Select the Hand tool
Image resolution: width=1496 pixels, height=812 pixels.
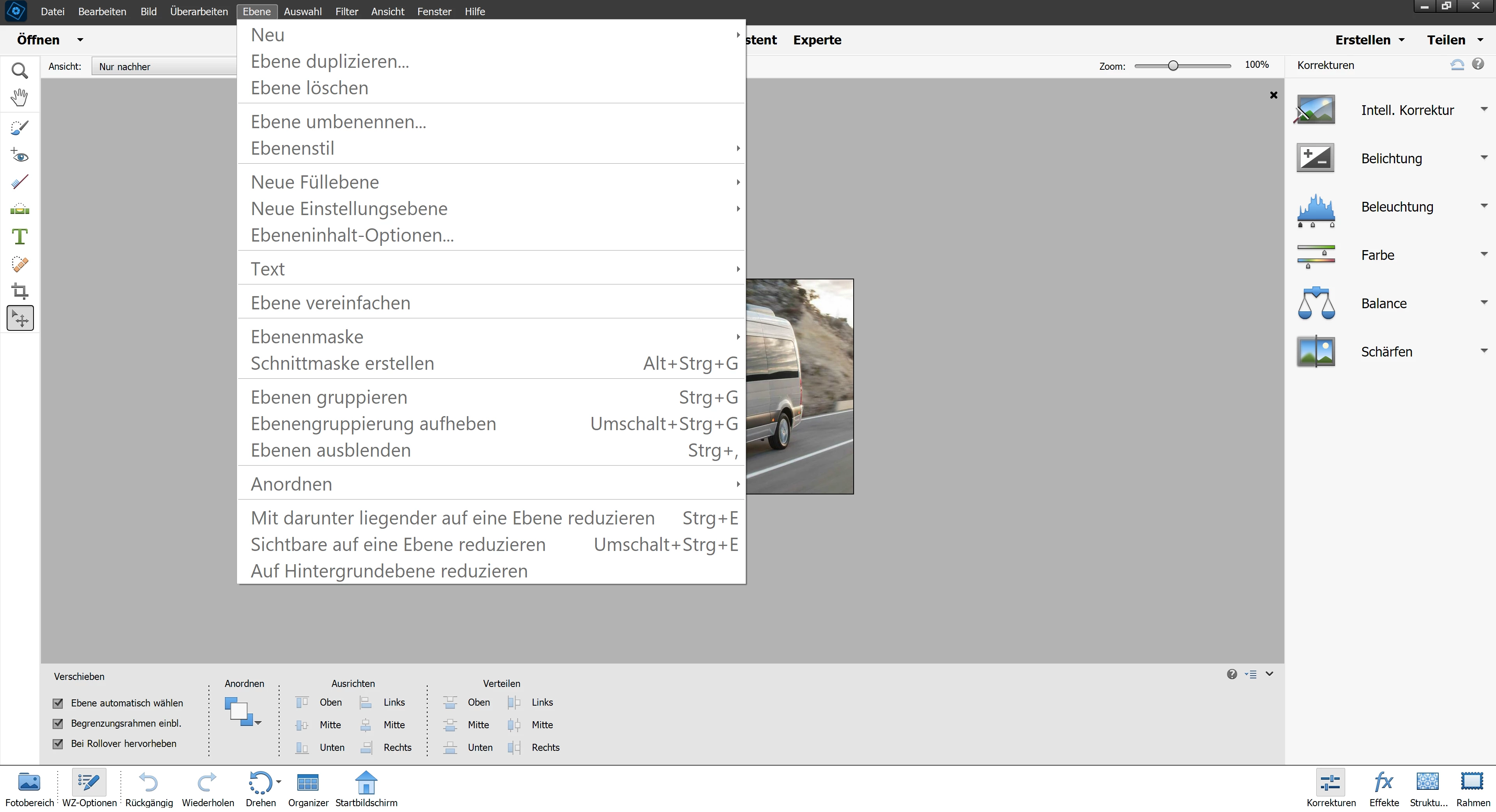point(20,97)
